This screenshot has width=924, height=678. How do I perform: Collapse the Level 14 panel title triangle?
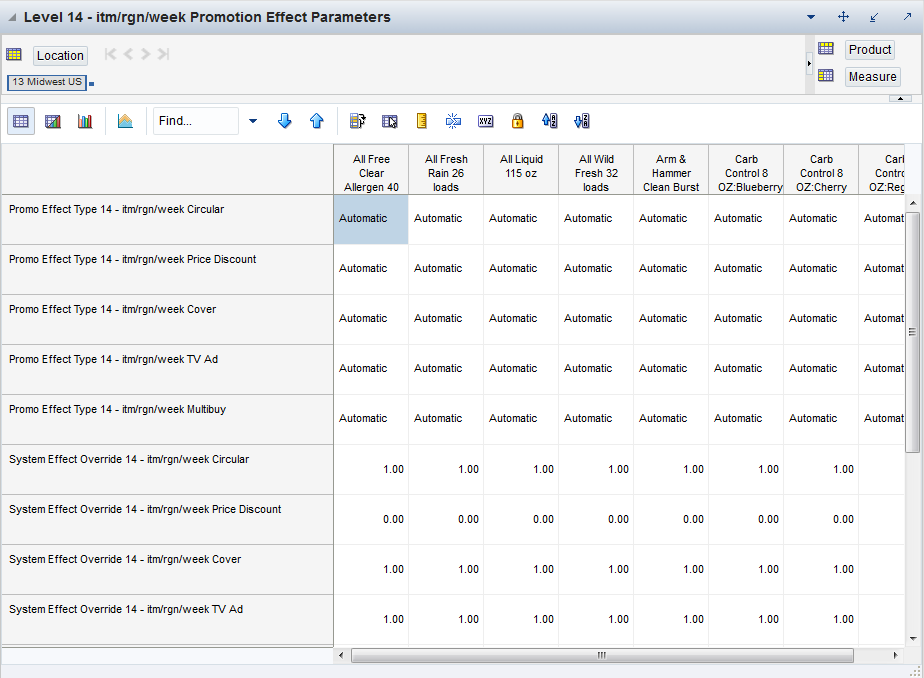click(x=12, y=18)
